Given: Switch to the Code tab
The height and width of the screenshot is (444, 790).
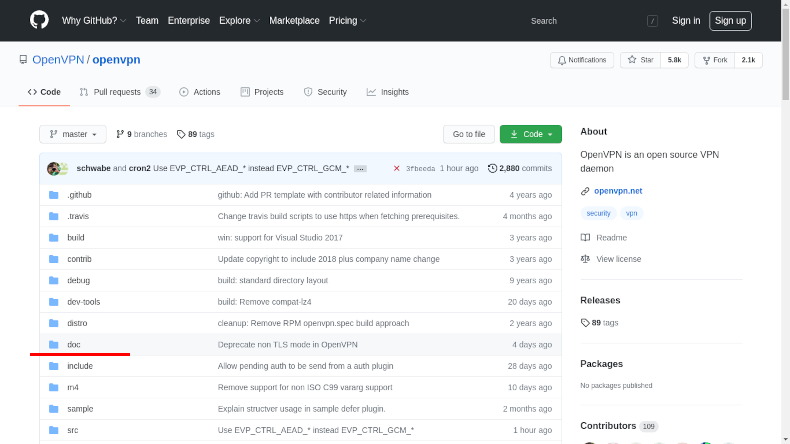Looking at the screenshot, I should click(44, 92).
